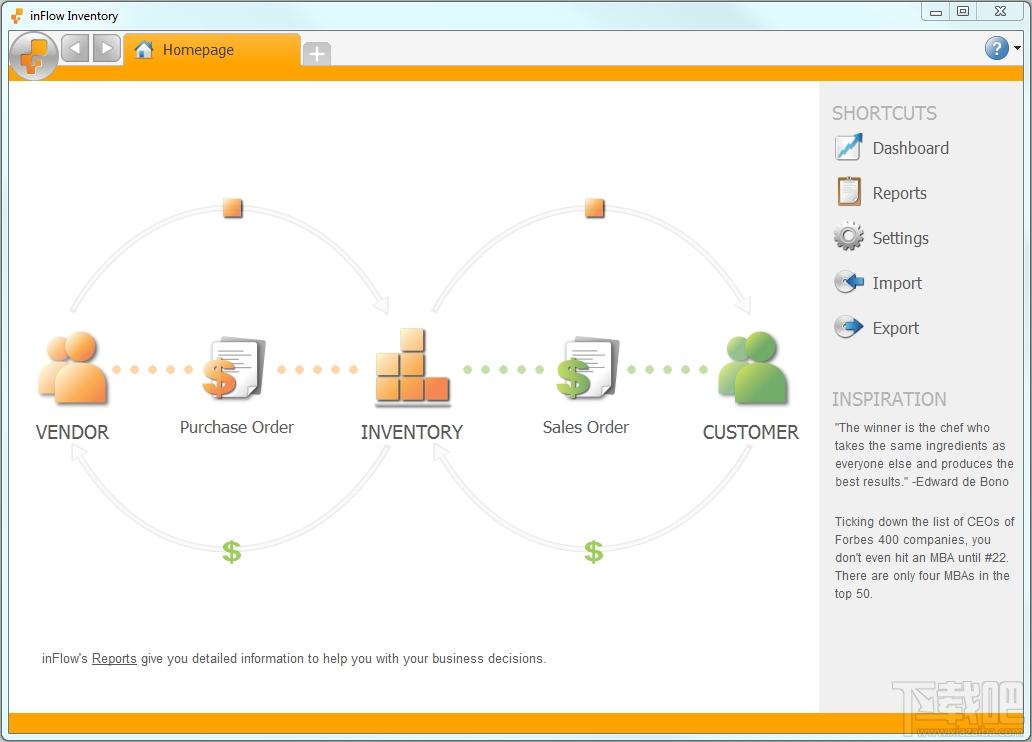Click the Reports clipboard icon

pos(848,192)
